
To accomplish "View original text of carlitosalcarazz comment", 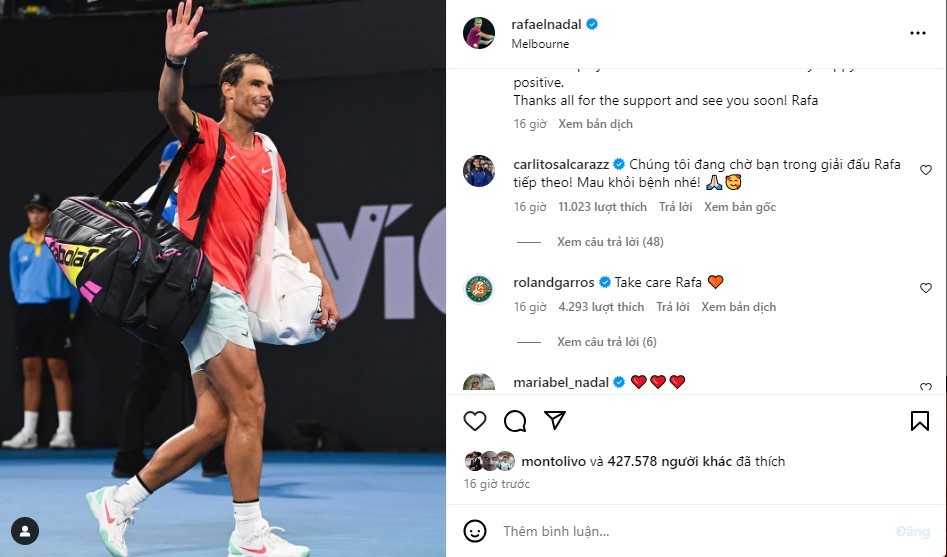I will click(740, 207).
